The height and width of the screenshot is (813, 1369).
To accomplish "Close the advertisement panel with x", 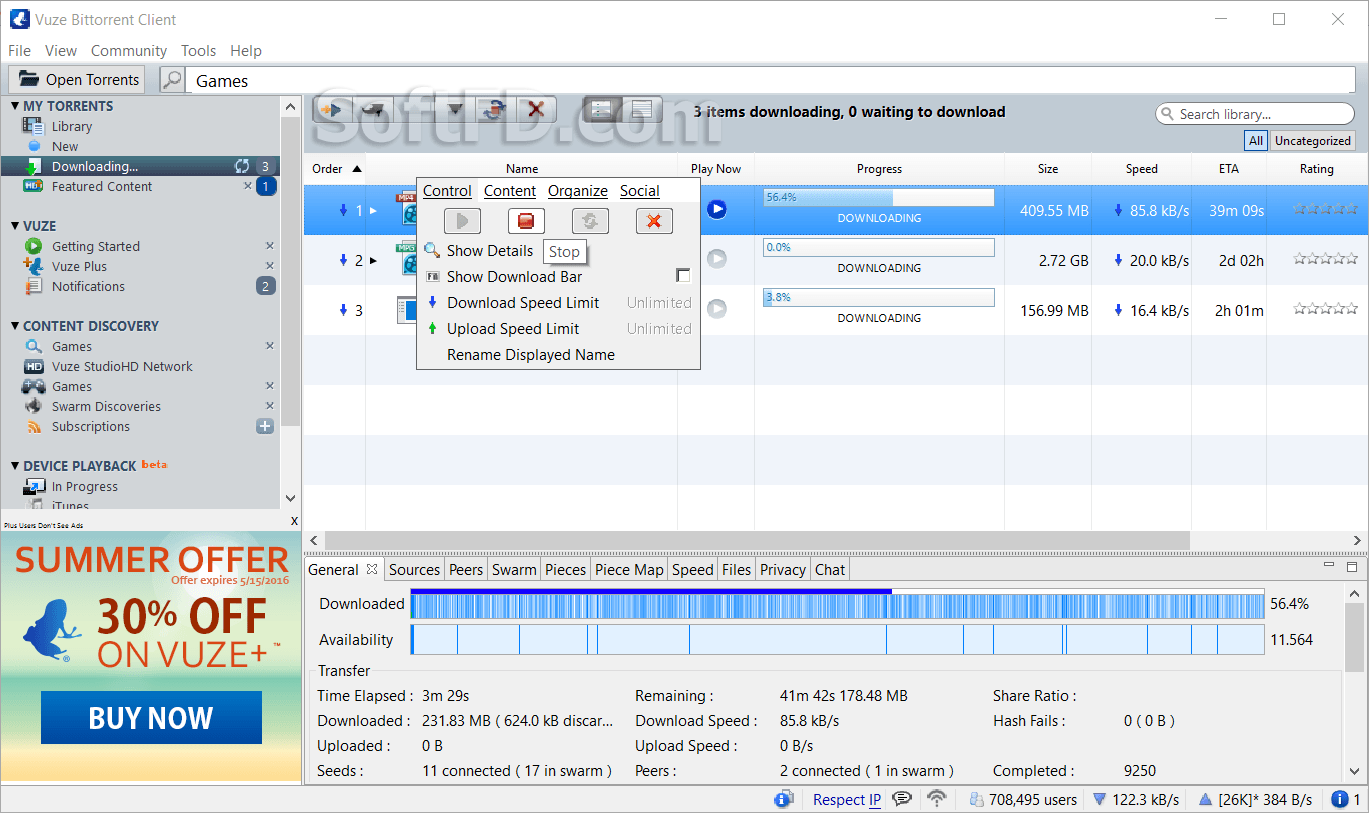I will 294,521.
